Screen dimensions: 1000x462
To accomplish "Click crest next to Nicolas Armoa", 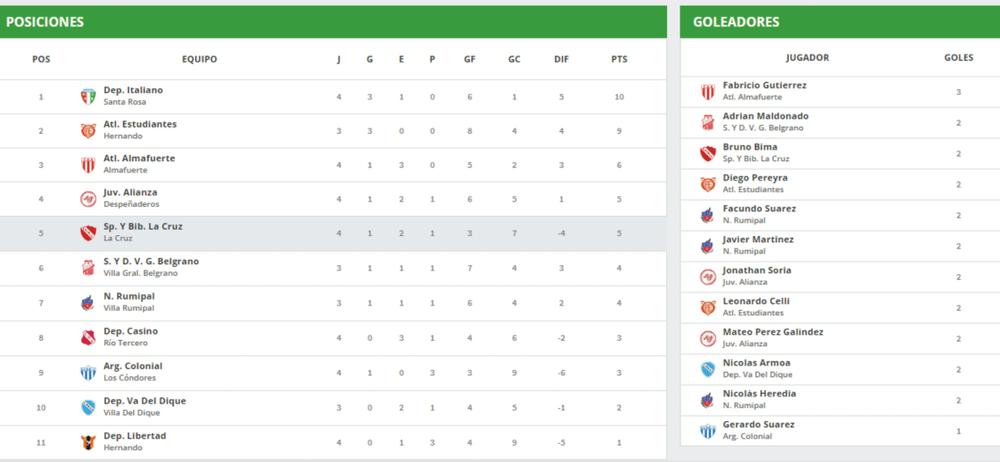I will tap(707, 369).
